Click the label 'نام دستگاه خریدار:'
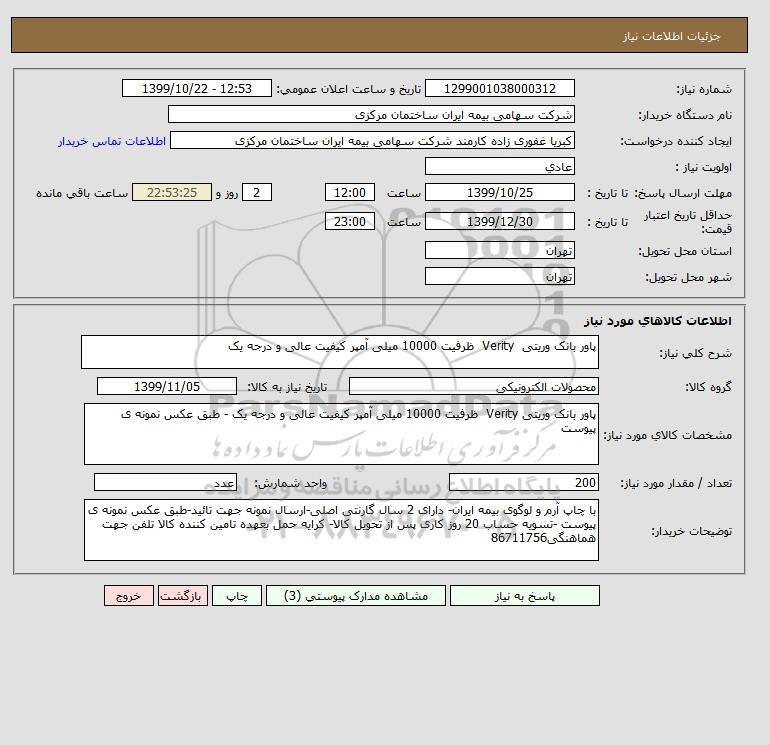The height and width of the screenshot is (745, 770). click(685, 115)
